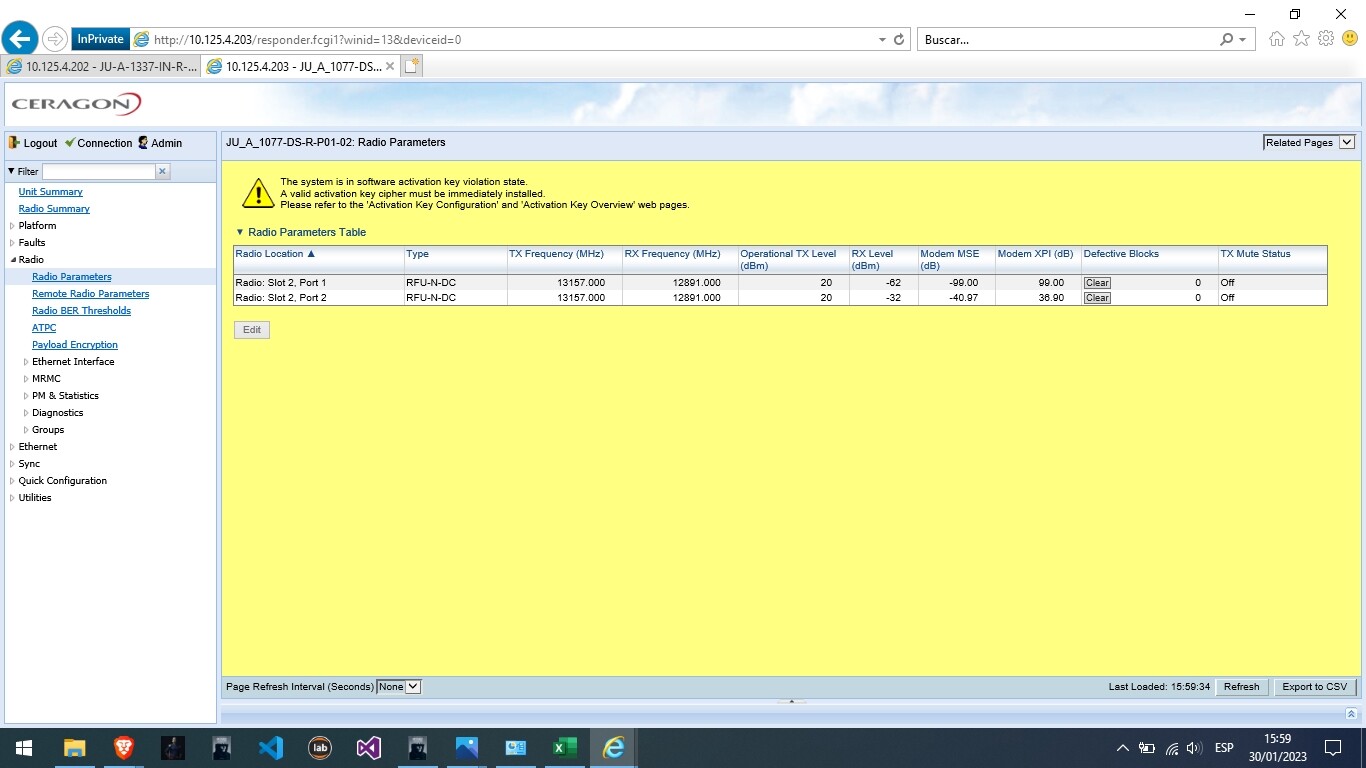
Task: Launch Excel from the taskbar
Action: 564,747
